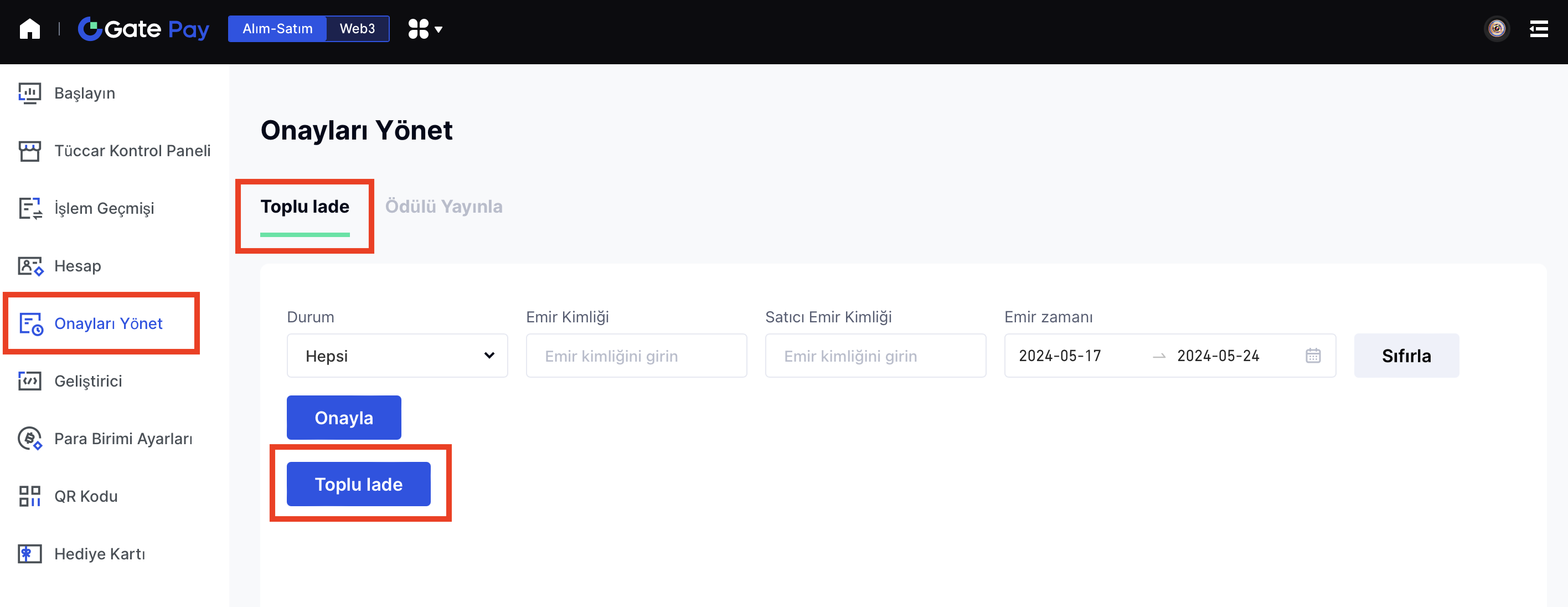Open the QR Kodu page
Viewport: 1568px width, 607px height.
point(86,496)
